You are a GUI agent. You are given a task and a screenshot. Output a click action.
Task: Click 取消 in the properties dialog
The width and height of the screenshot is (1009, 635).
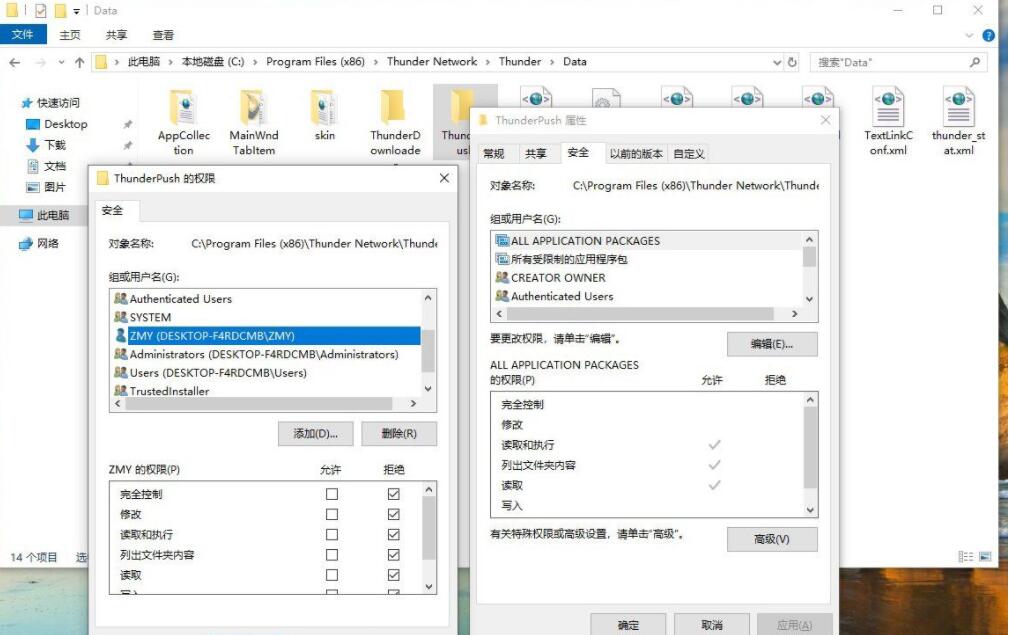[712, 625]
